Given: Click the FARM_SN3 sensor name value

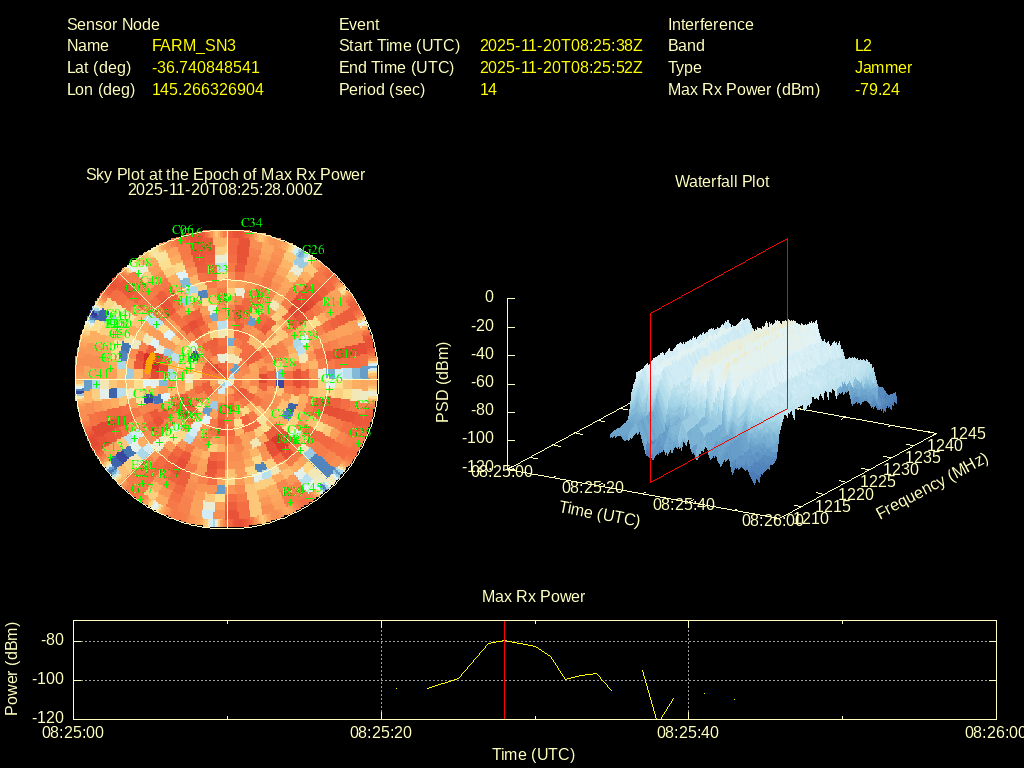Looking at the screenshot, I should (193, 45).
